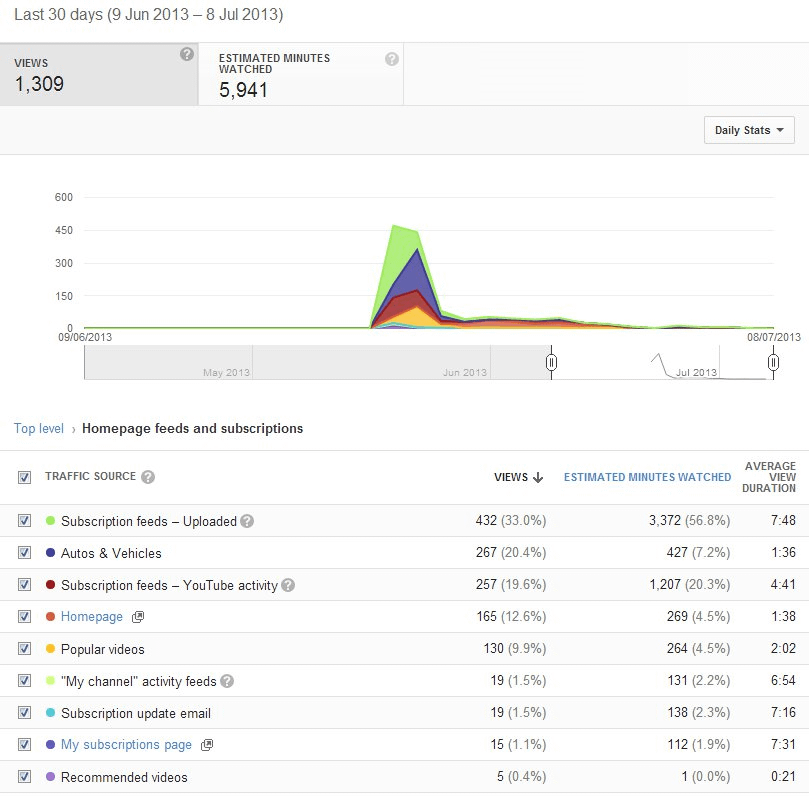
Task: Open the Daily Stats dropdown
Action: pyautogui.click(x=749, y=130)
